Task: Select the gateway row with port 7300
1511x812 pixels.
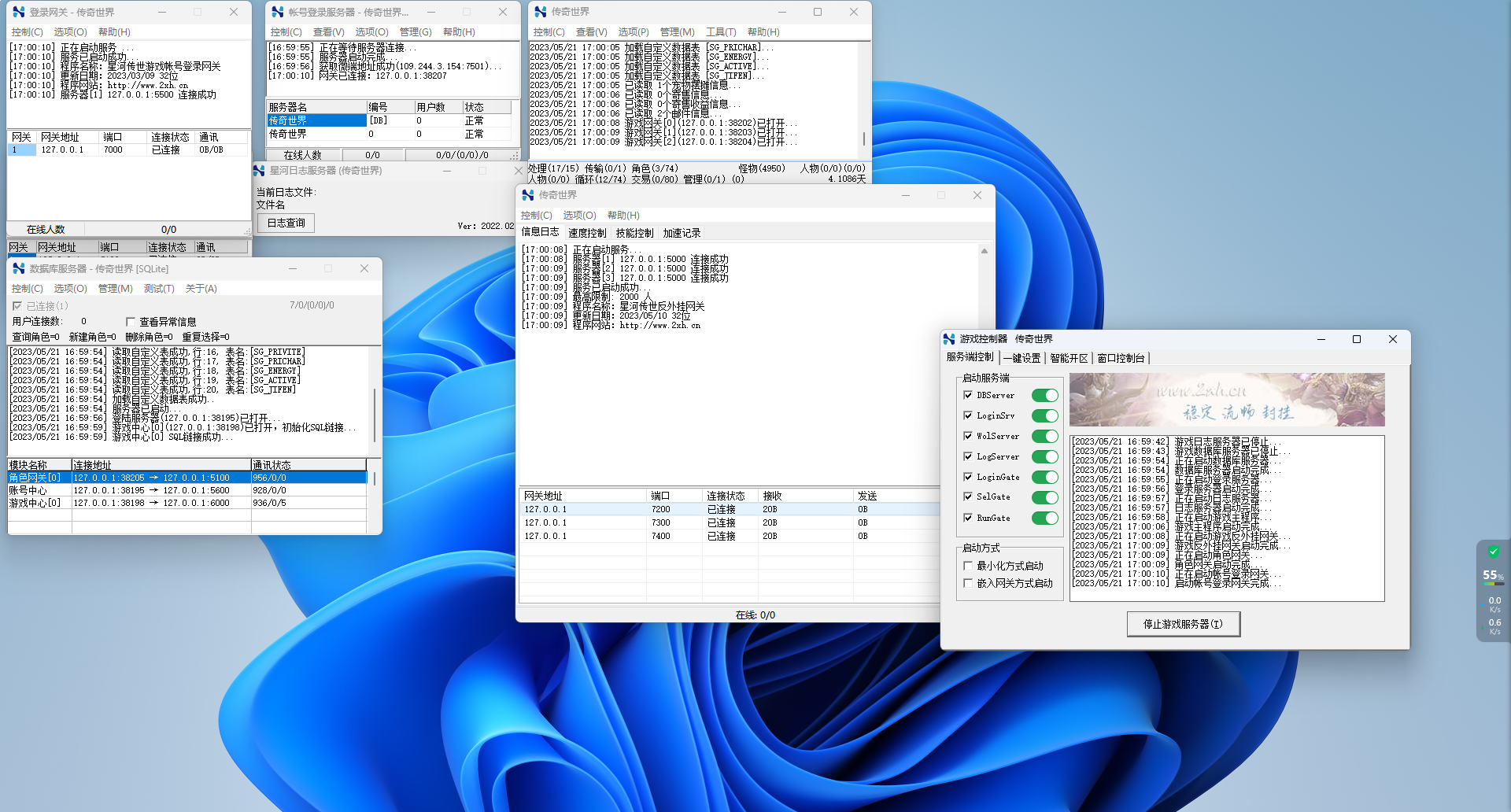Action: 660,522
